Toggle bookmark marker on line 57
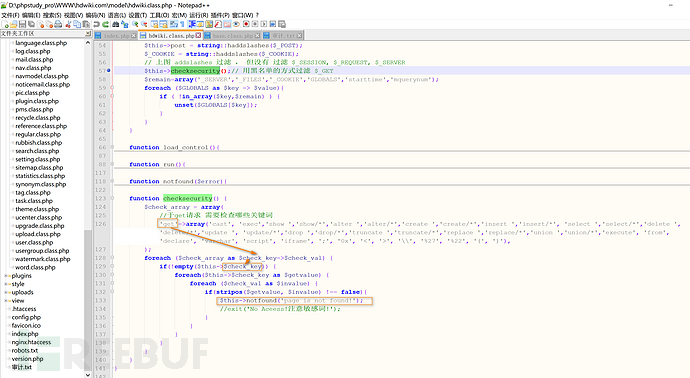The height and width of the screenshot is (378, 690). click(x=109, y=70)
